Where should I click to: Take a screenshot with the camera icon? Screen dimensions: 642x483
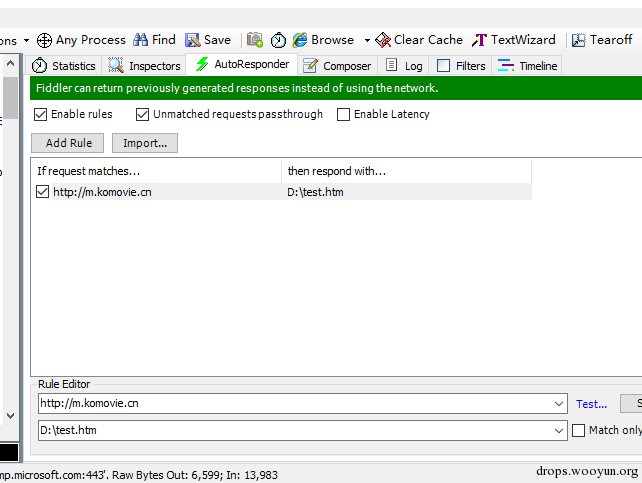pyautogui.click(x=255, y=40)
